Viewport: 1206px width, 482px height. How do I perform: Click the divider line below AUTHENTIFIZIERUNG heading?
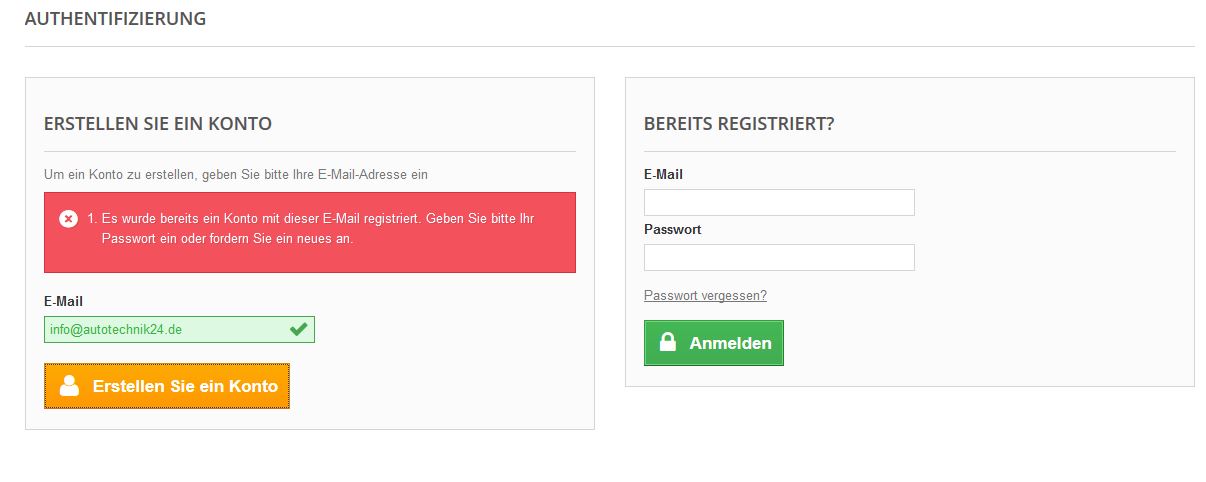click(x=609, y=46)
